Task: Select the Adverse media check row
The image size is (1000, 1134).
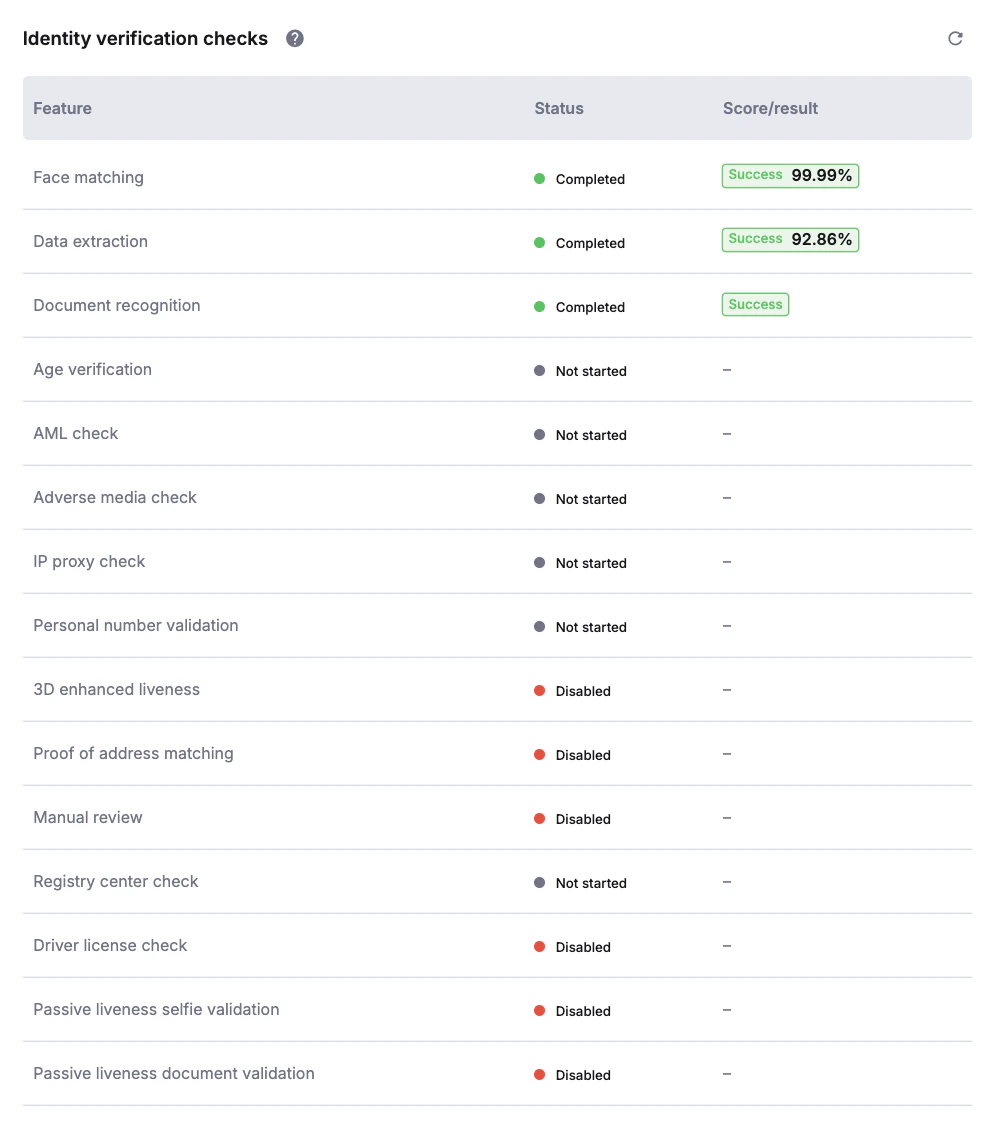Action: point(115,498)
